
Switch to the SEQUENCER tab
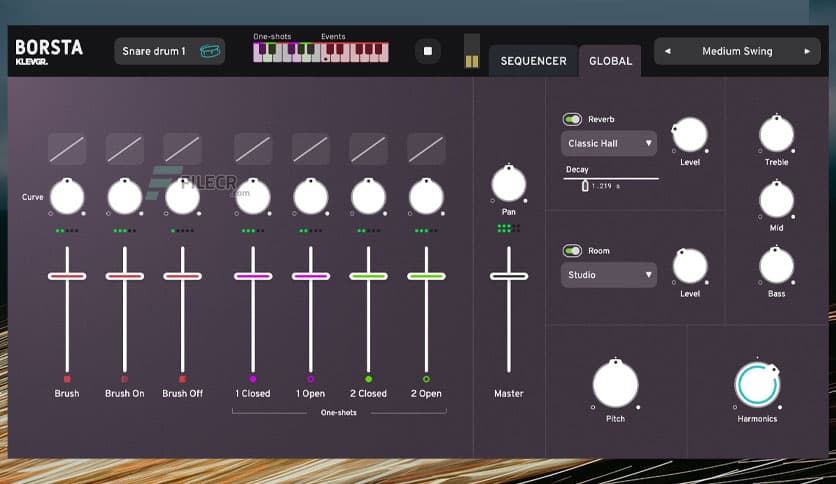coord(533,61)
